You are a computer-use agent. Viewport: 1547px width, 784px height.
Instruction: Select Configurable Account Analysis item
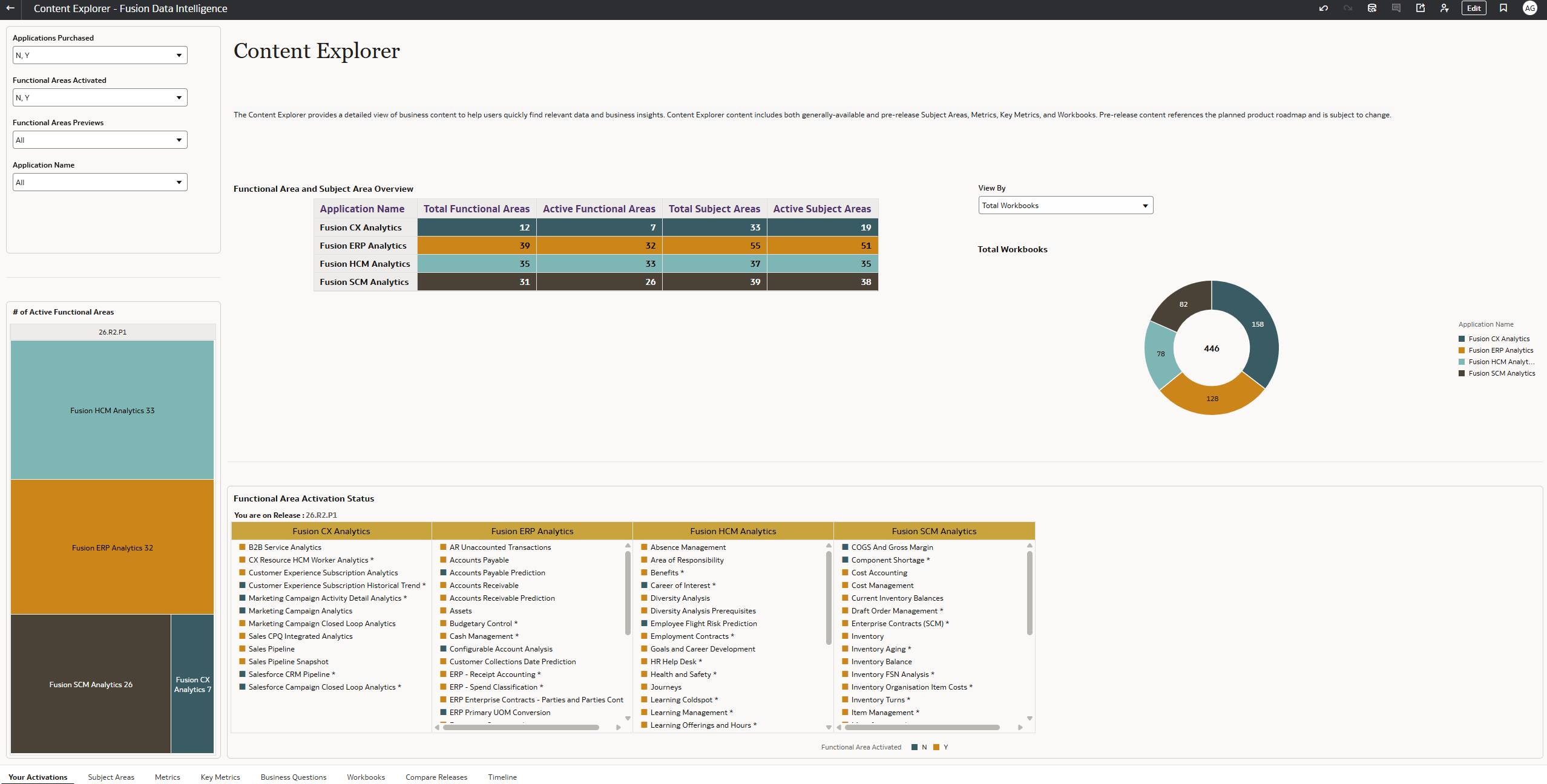(501, 649)
